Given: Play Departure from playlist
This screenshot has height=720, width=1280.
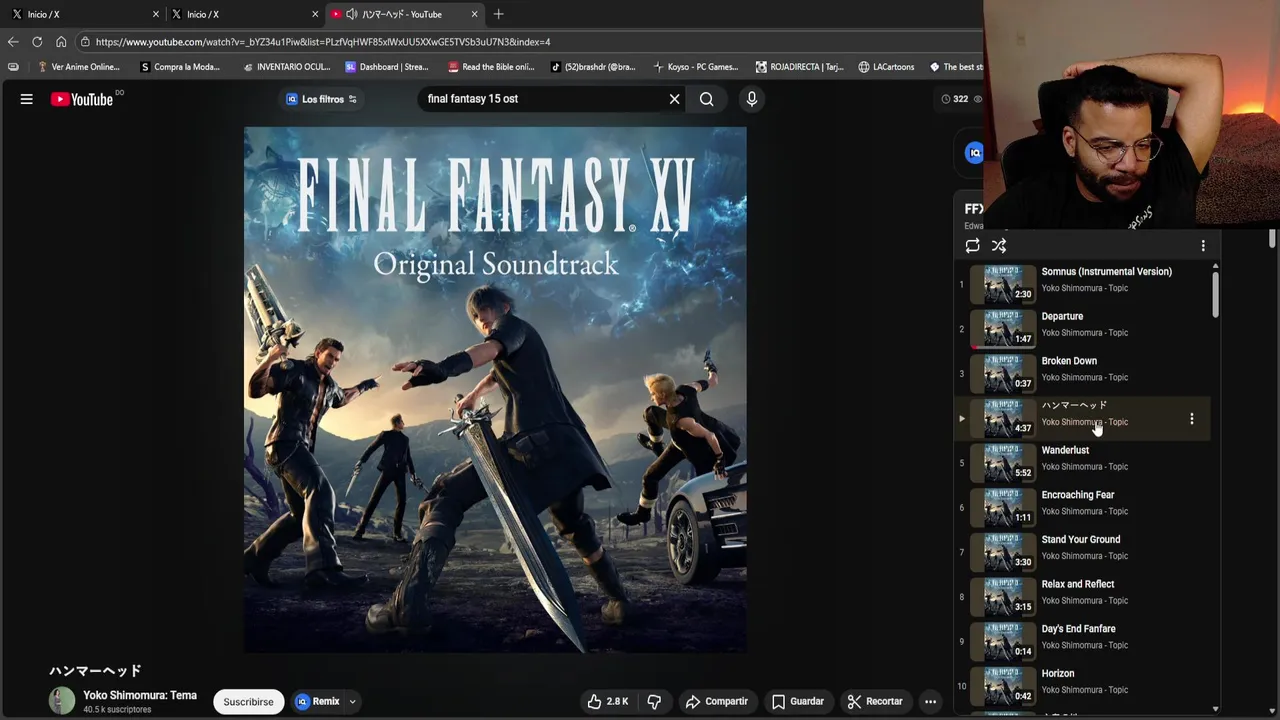Looking at the screenshot, I should 1062,316.
